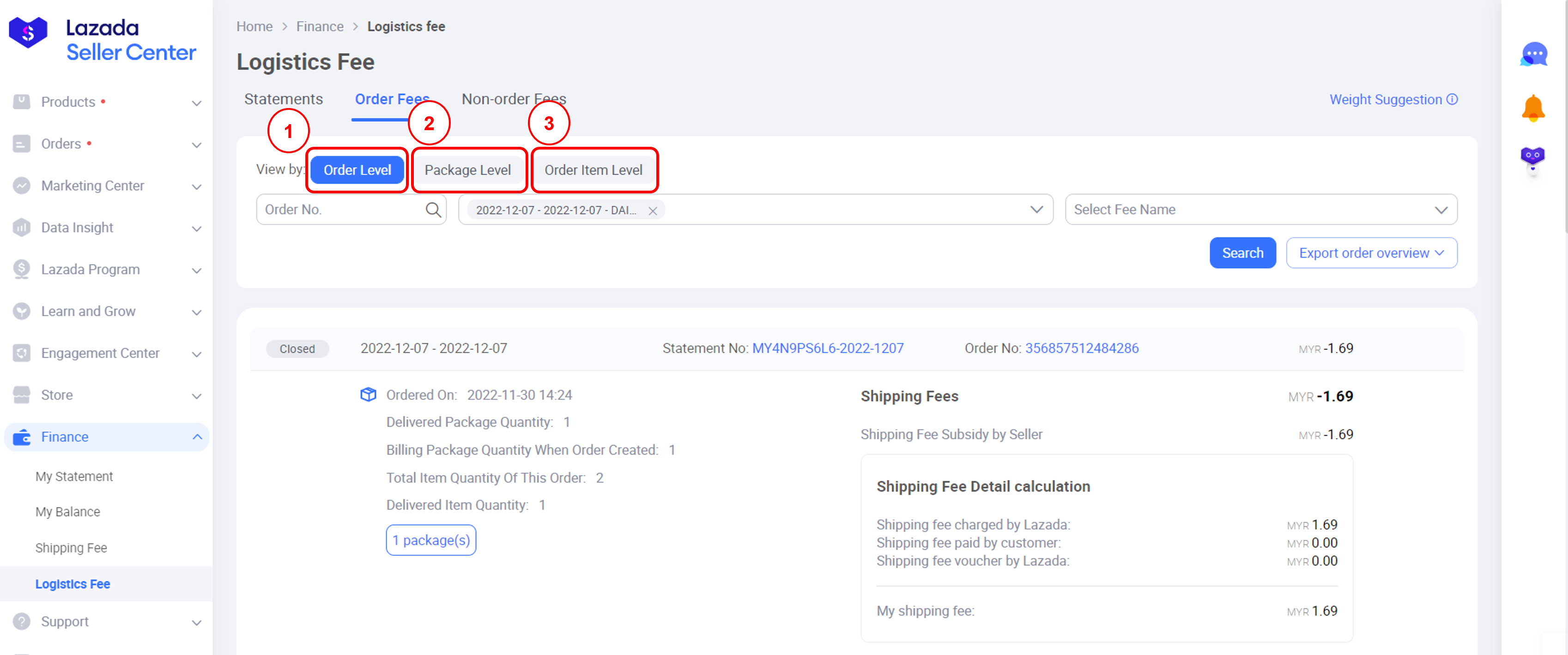Expand the Export order overview dropdown
The image size is (1568, 655).
coord(1371,252)
